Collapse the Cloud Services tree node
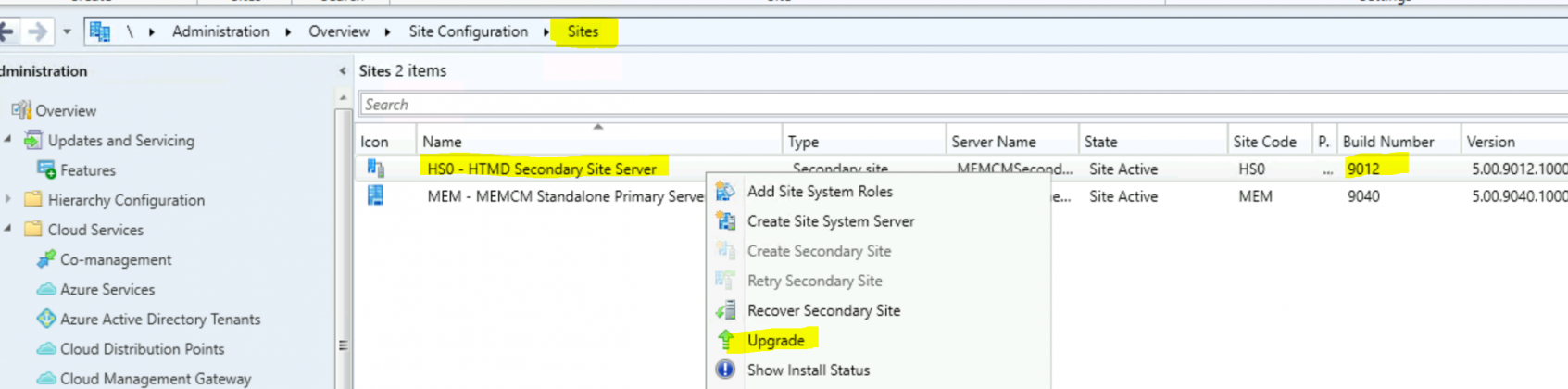This screenshot has width=1568, height=389. point(8,229)
